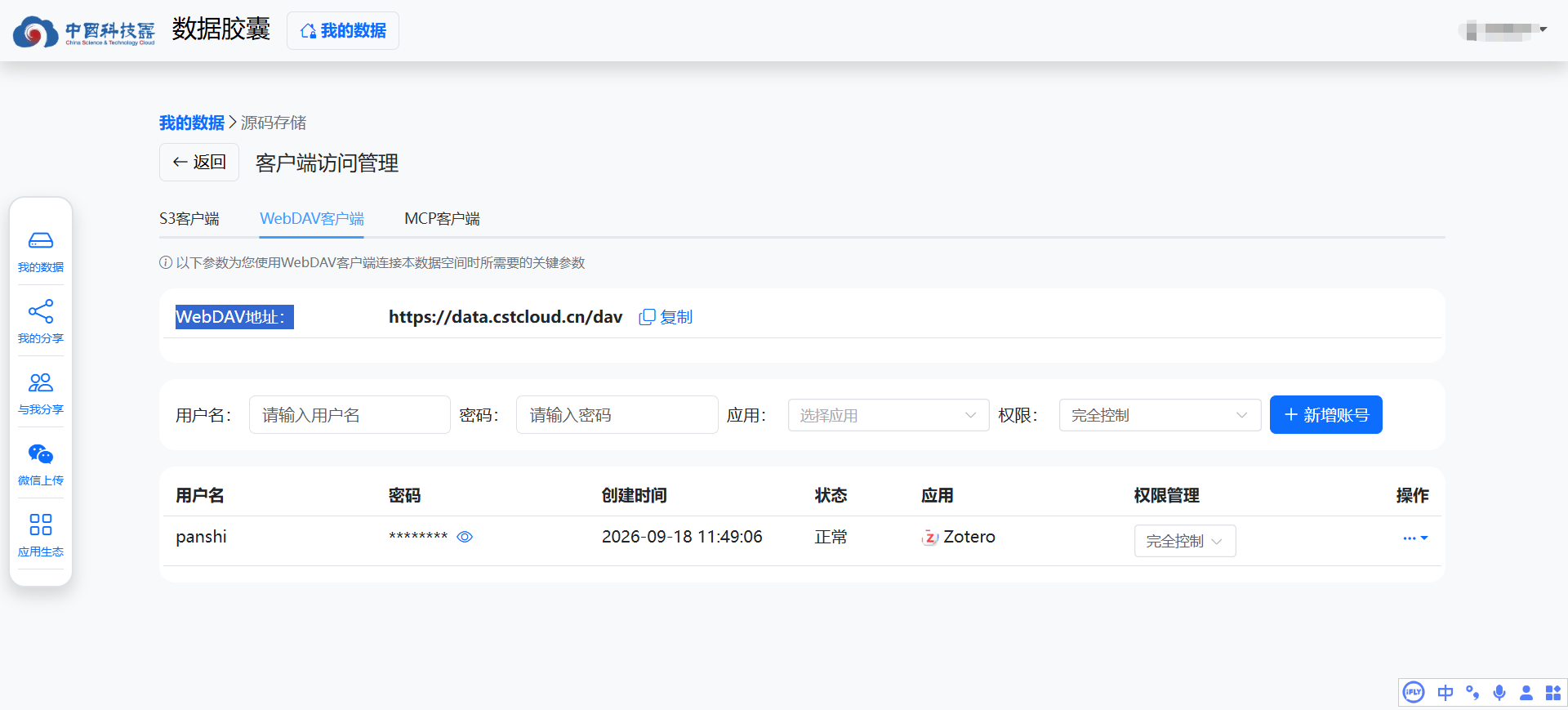The image size is (1568, 710).
Task: Open 微信上传 sidebar icon
Action: (x=41, y=464)
